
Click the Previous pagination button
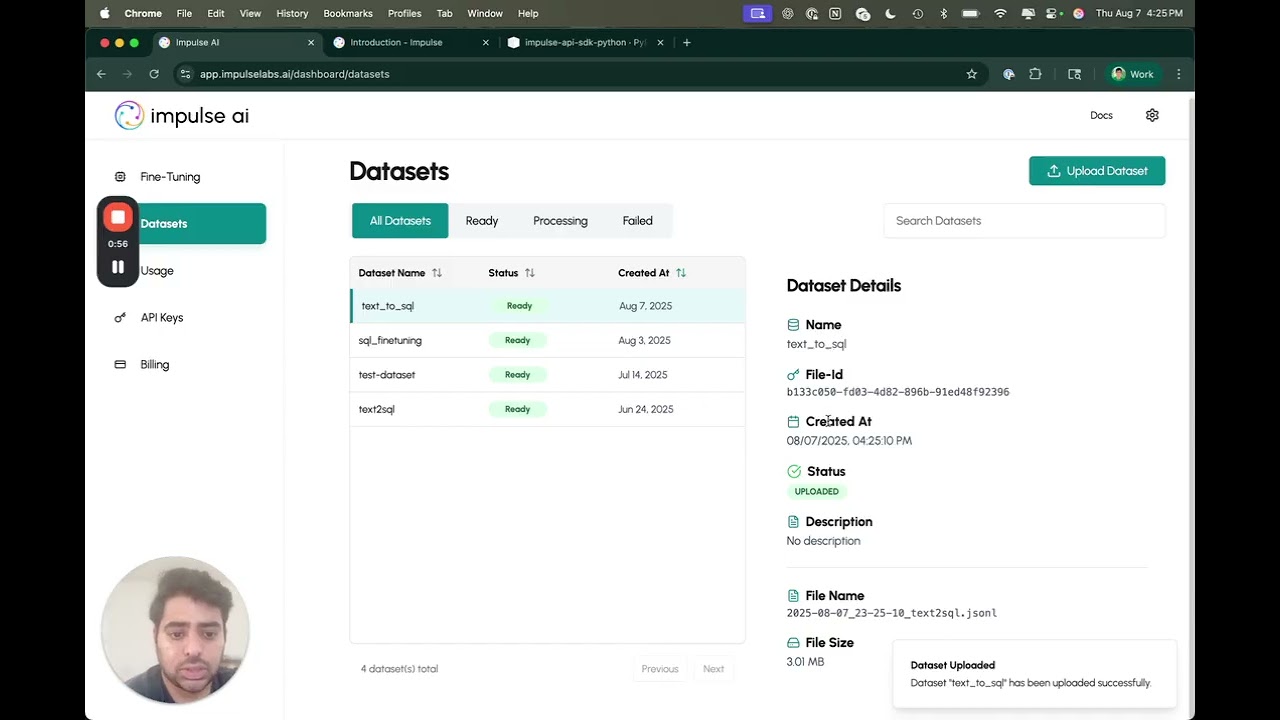click(660, 669)
